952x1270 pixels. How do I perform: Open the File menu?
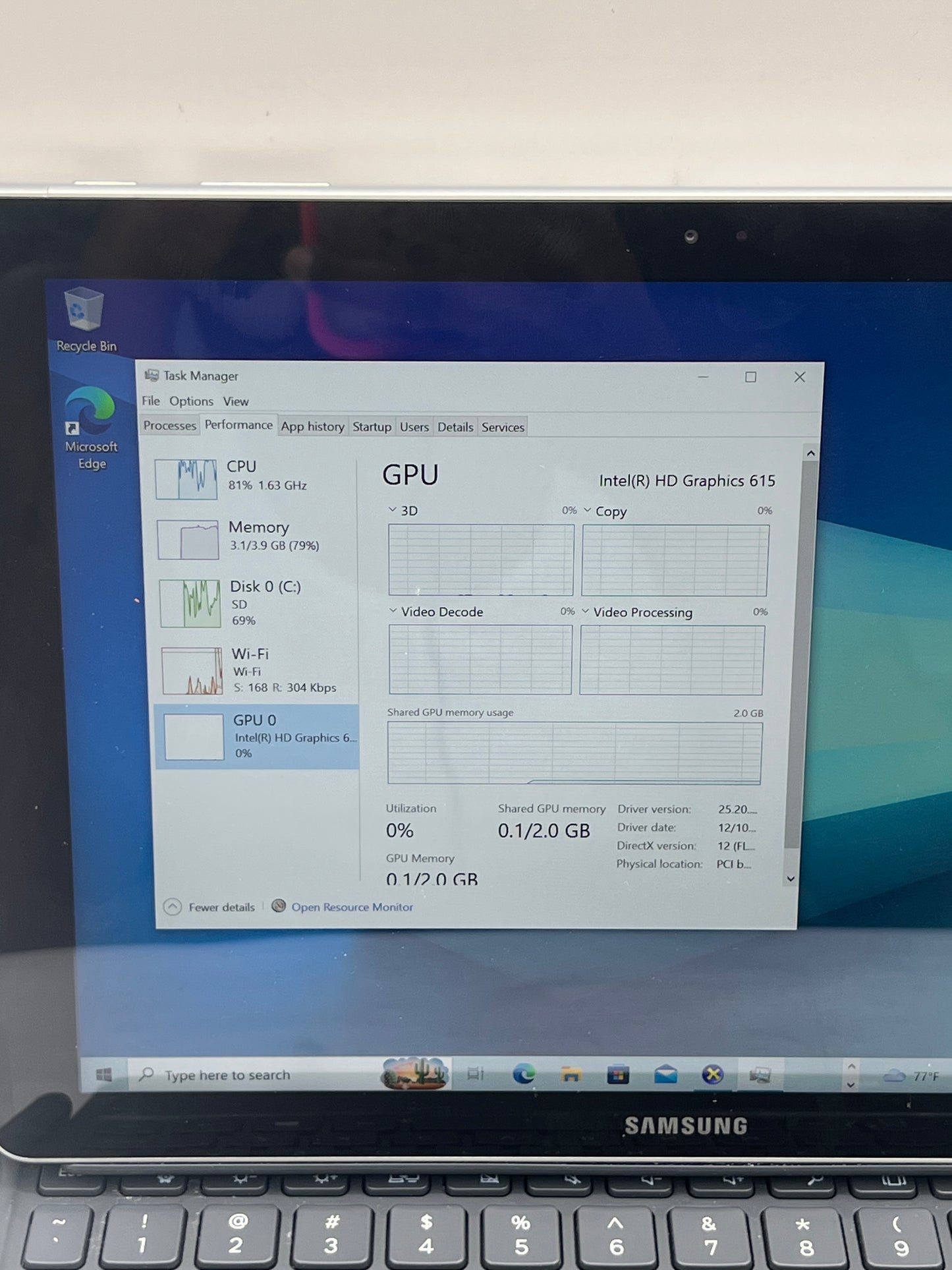(151, 401)
